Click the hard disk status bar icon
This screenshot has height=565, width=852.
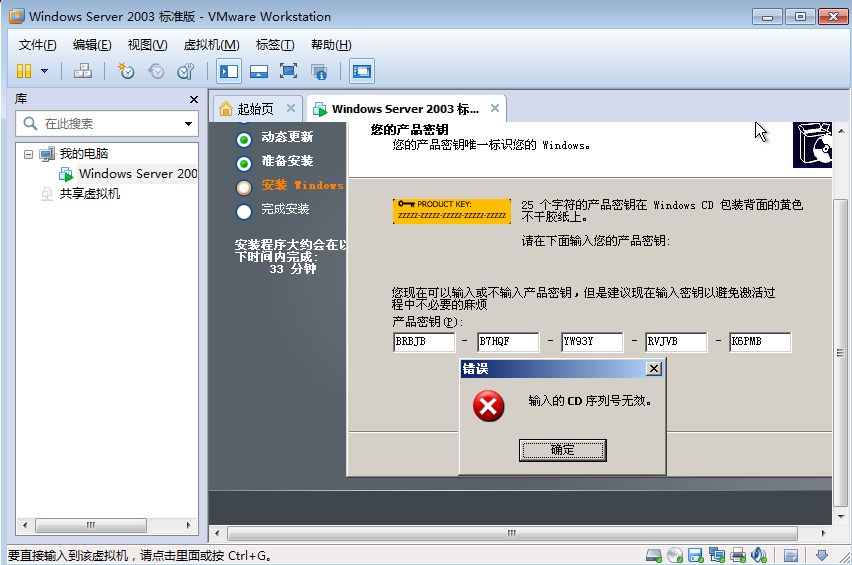tap(654, 555)
